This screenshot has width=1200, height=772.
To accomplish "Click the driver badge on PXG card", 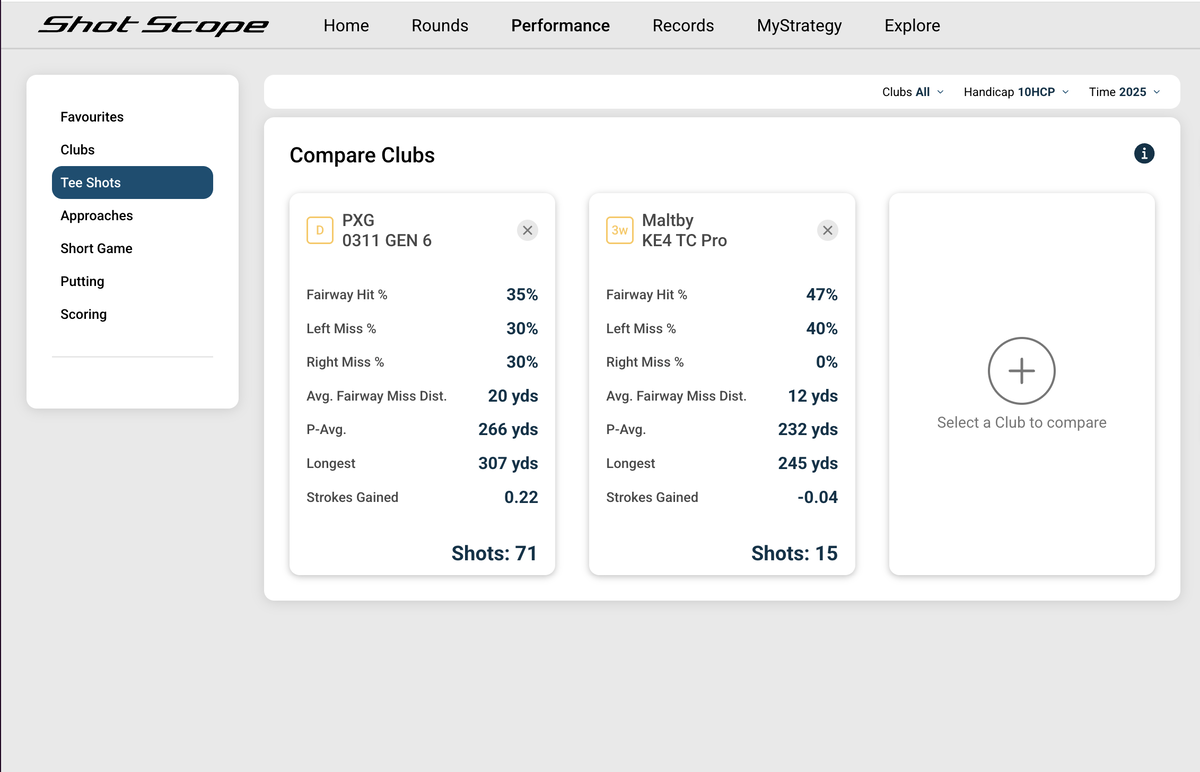I will pyautogui.click(x=320, y=230).
